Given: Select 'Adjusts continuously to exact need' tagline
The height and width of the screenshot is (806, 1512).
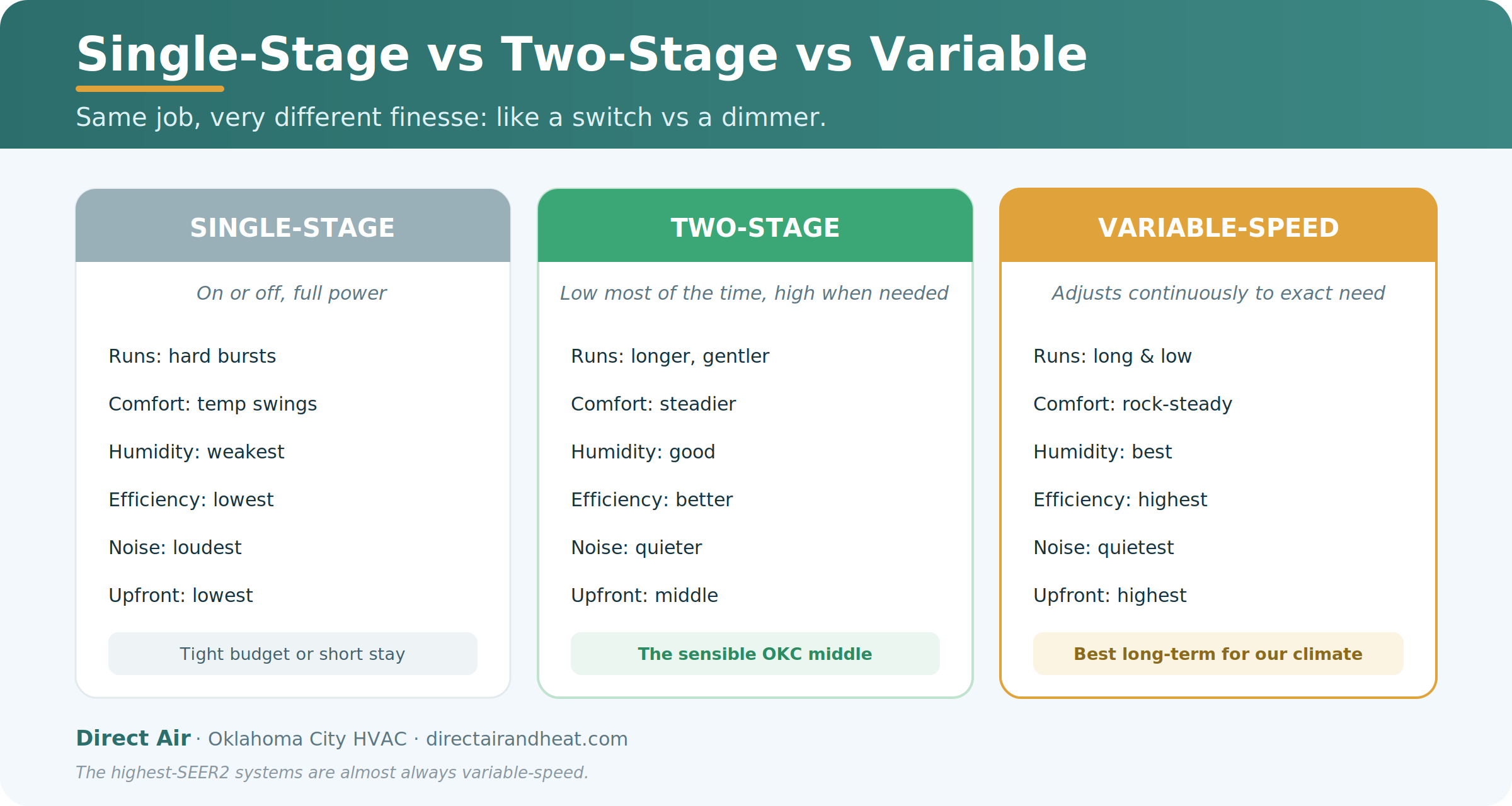Looking at the screenshot, I should (x=1218, y=293).
